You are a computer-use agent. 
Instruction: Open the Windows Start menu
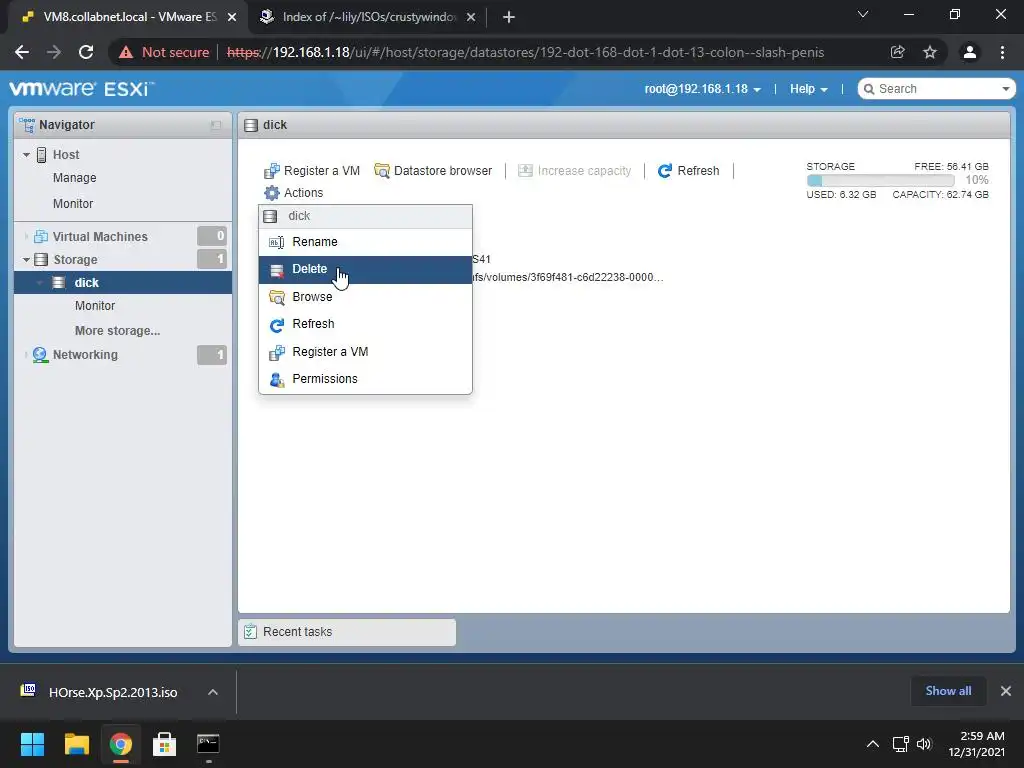(32, 744)
